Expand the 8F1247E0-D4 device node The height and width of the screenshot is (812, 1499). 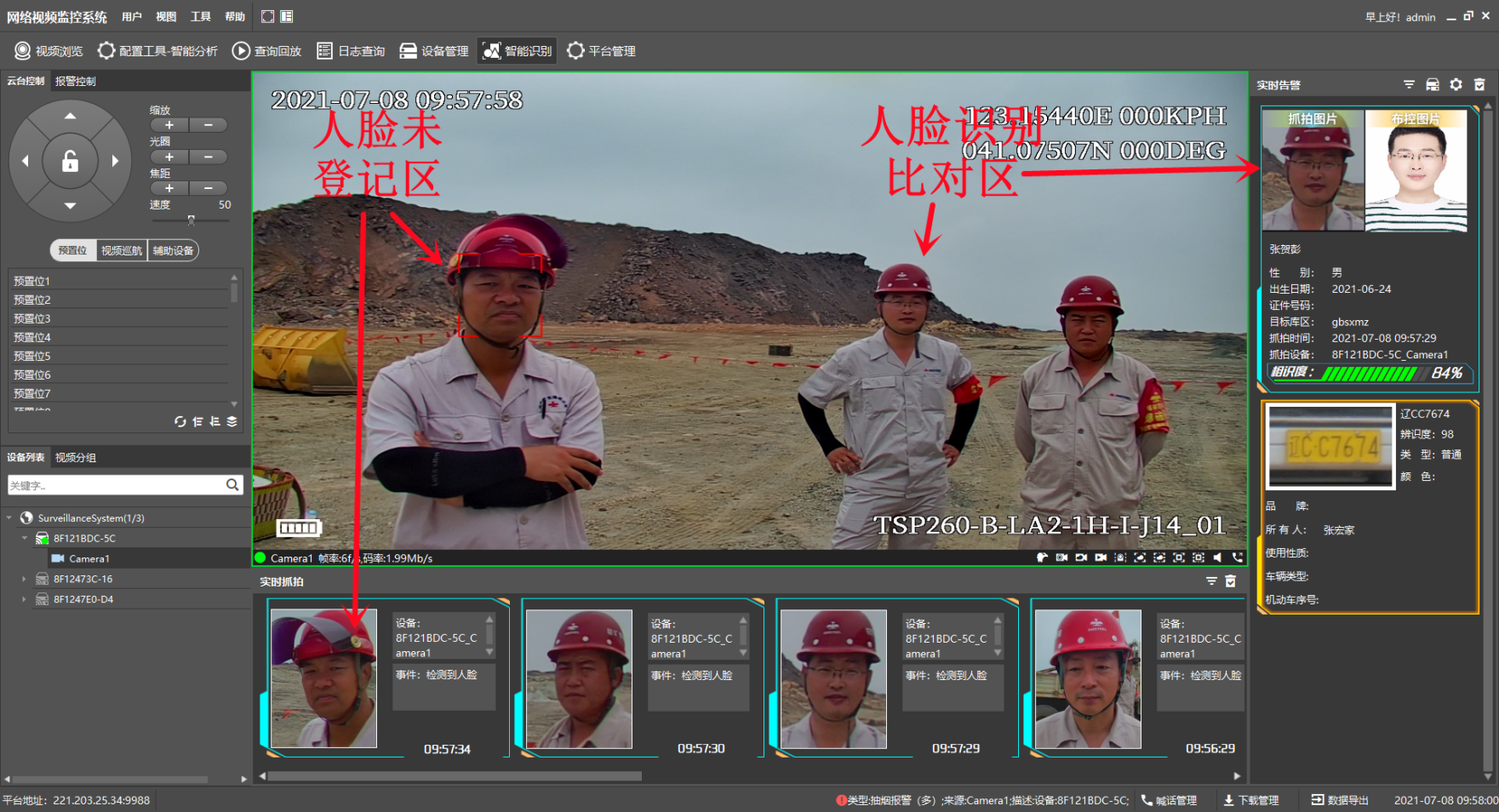(24, 599)
